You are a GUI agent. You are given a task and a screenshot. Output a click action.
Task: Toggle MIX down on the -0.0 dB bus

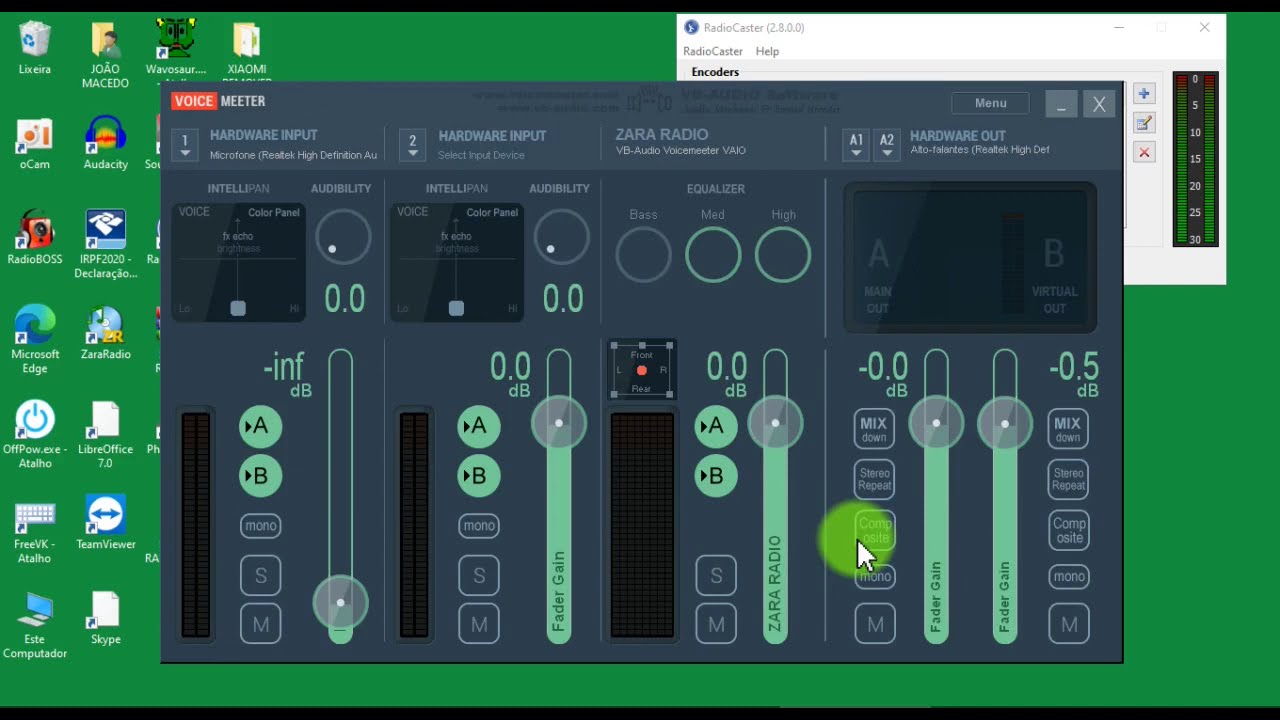tap(874, 429)
